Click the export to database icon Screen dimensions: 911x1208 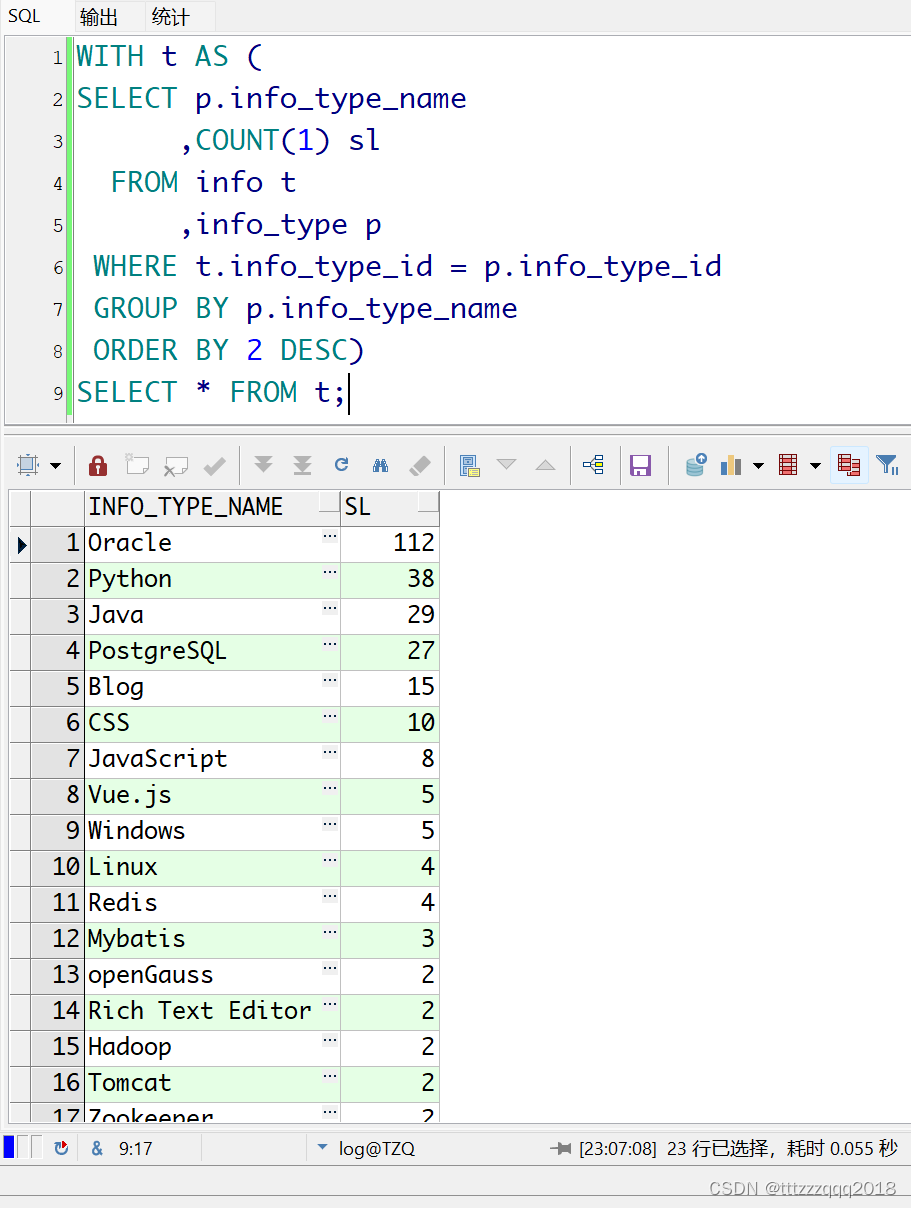(x=696, y=465)
